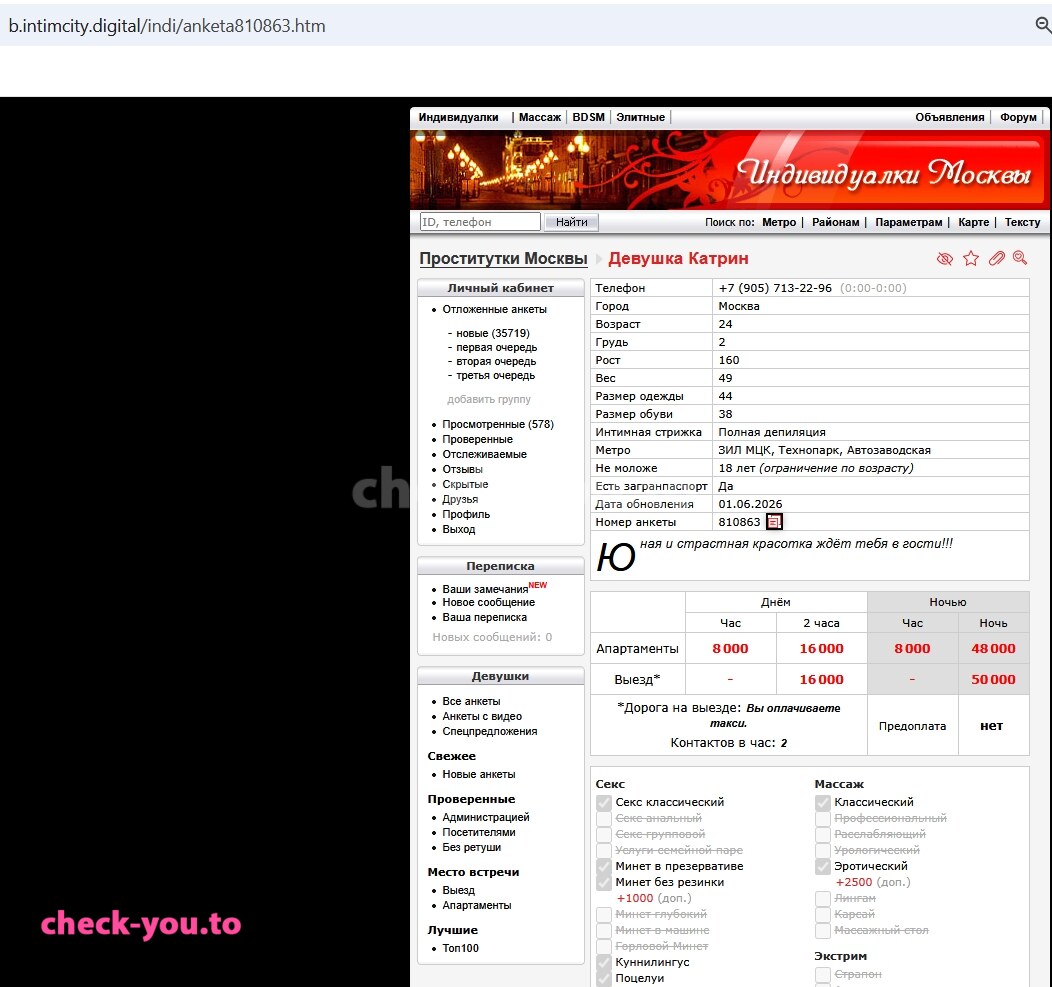Screen dimensions: 1052x987
Task: Click the Индивидуалки Москвы header banner
Action: [x=729, y=170]
